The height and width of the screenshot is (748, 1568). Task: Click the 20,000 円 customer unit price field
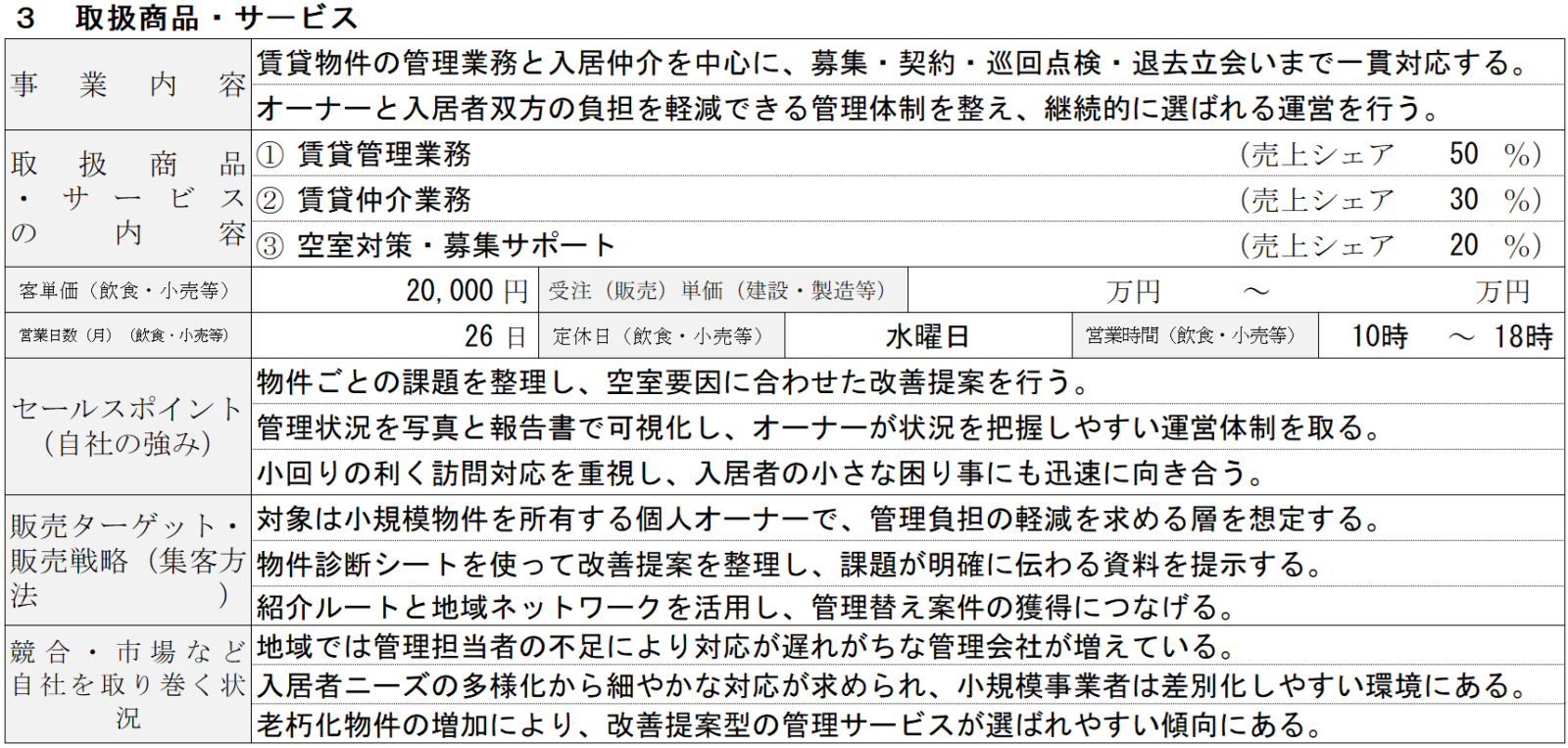pos(466,291)
